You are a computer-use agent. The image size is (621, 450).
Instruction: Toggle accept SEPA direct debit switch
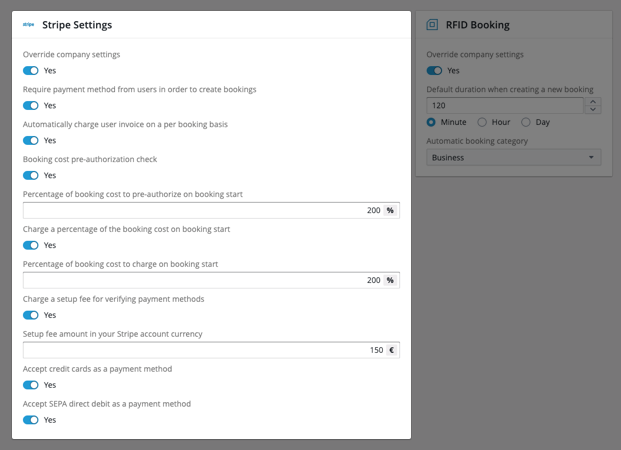[x=31, y=420]
